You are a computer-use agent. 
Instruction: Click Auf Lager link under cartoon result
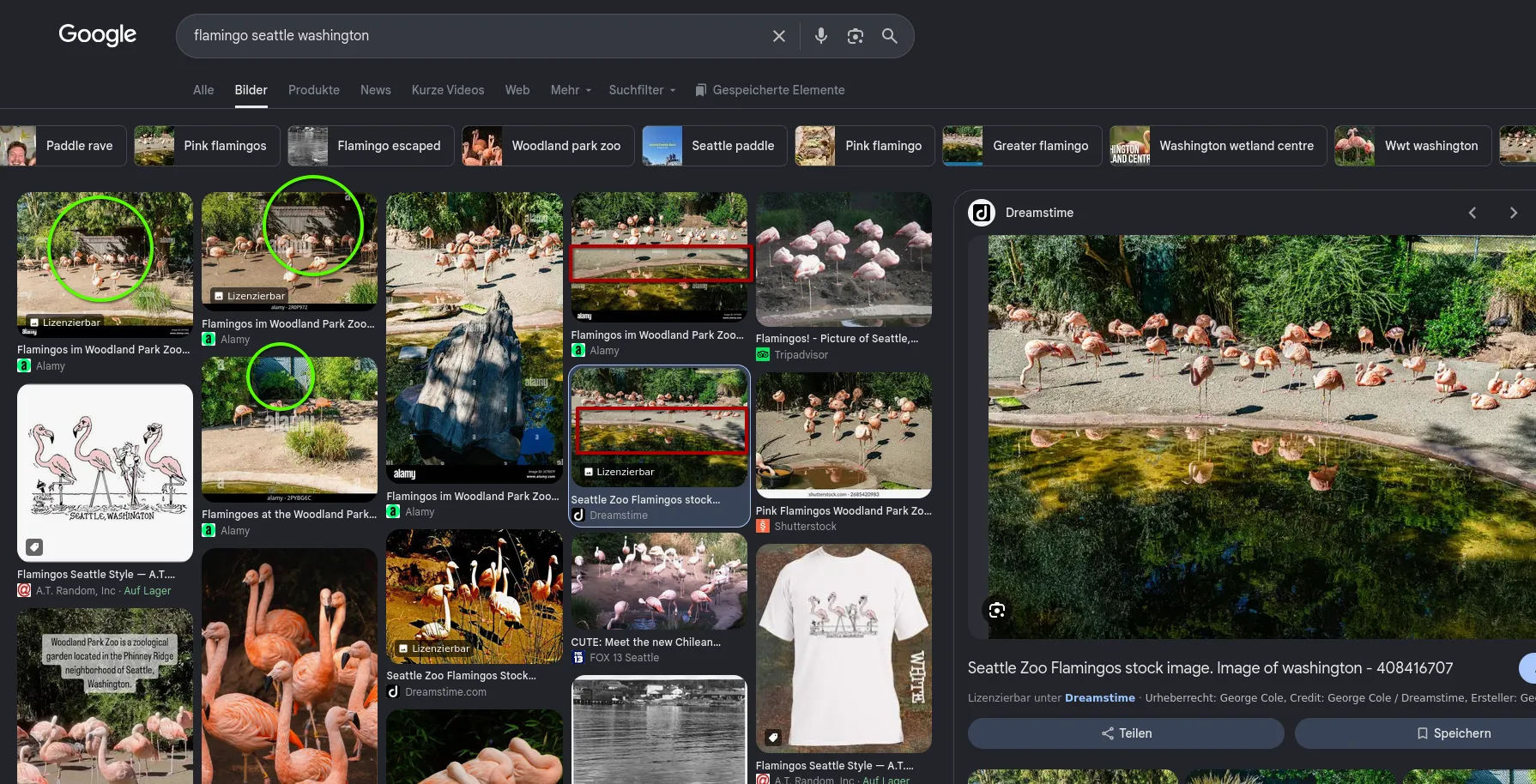148,591
